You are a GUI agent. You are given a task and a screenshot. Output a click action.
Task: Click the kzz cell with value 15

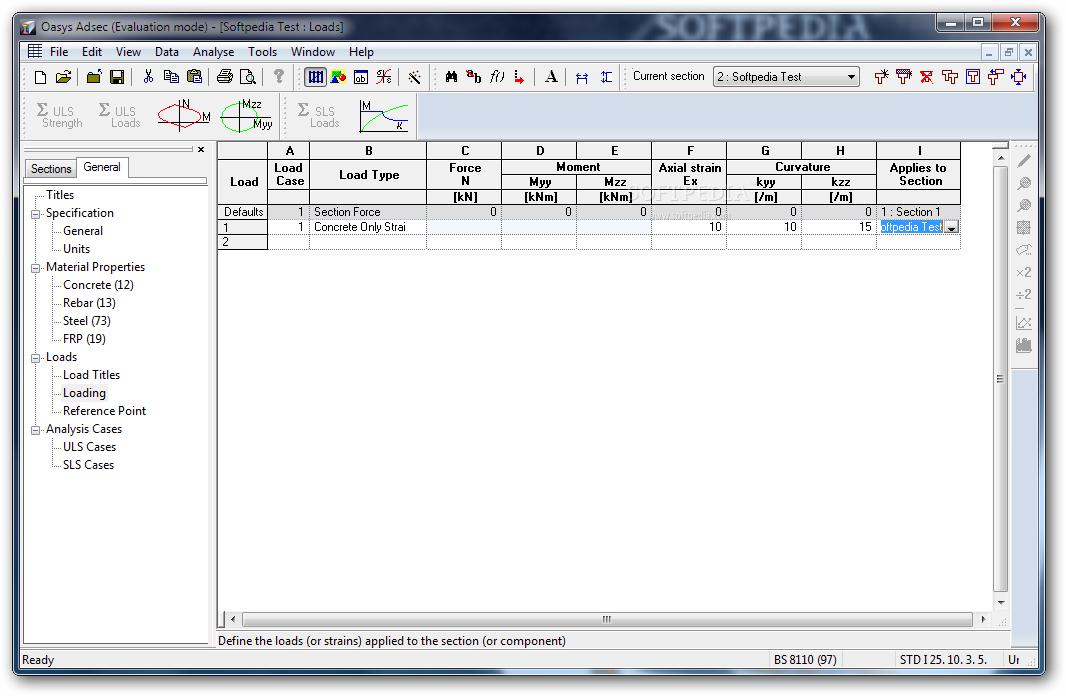[x=839, y=227]
